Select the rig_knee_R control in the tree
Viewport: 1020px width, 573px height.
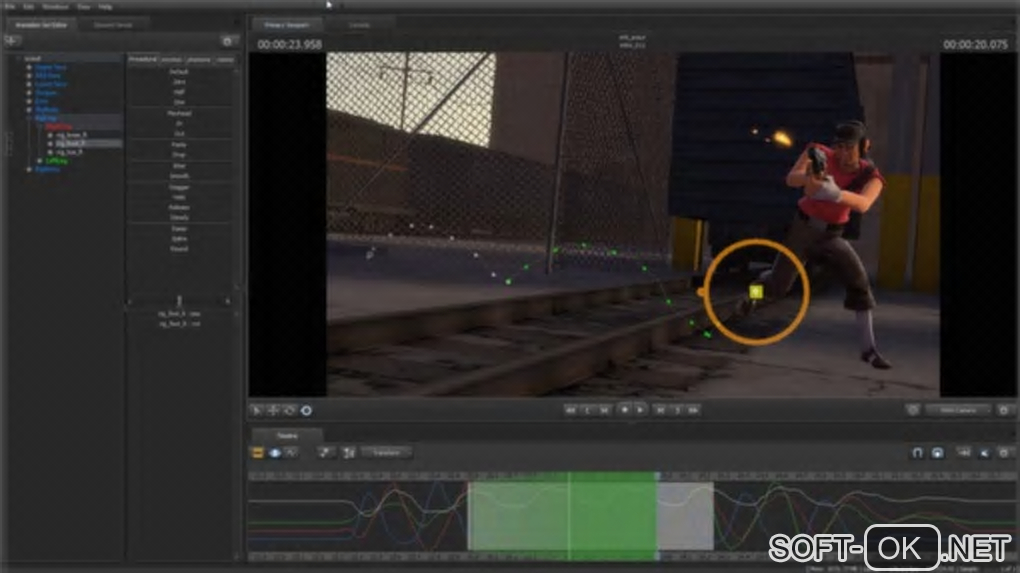(x=71, y=135)
